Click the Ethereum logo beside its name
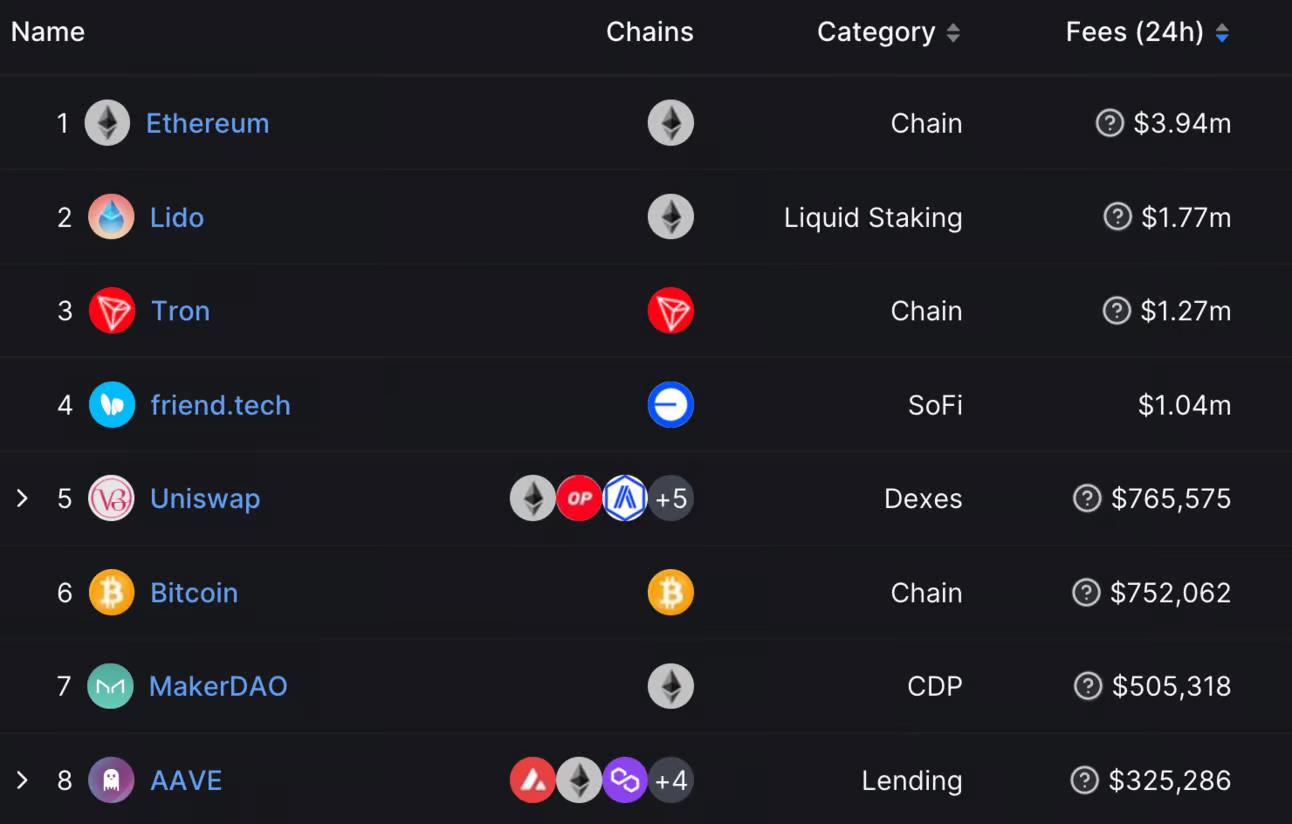The height and width of the screenshot is (824, 1292). click(x=107, y=124)
